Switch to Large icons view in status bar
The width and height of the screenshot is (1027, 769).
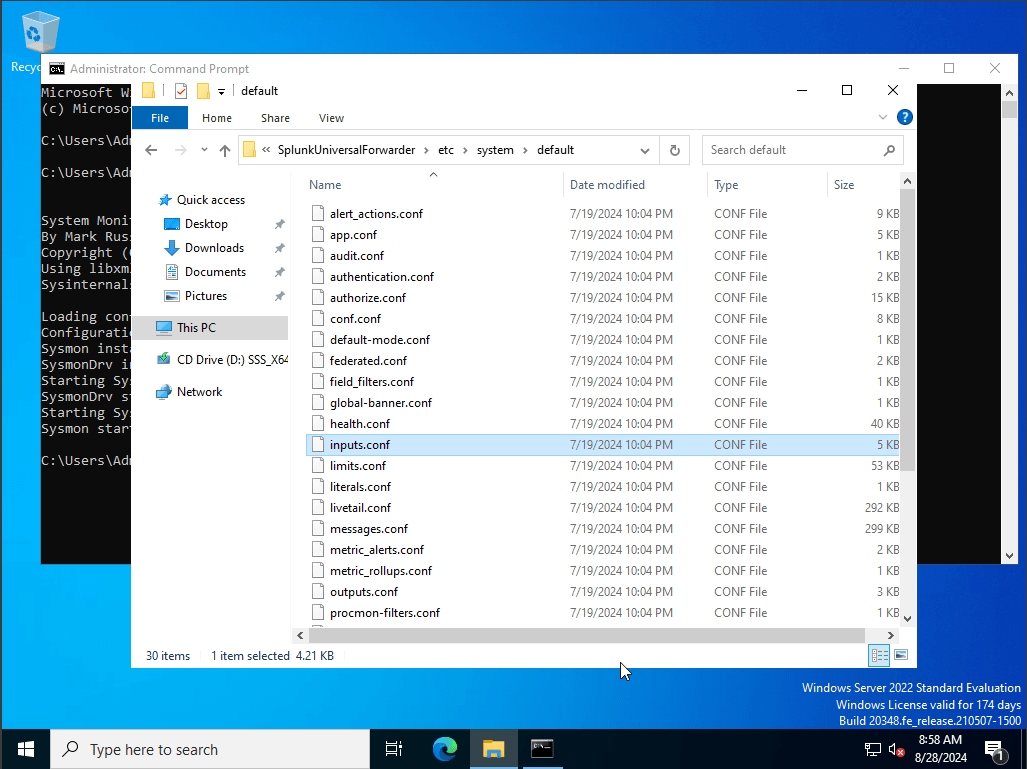pos(901,655)
